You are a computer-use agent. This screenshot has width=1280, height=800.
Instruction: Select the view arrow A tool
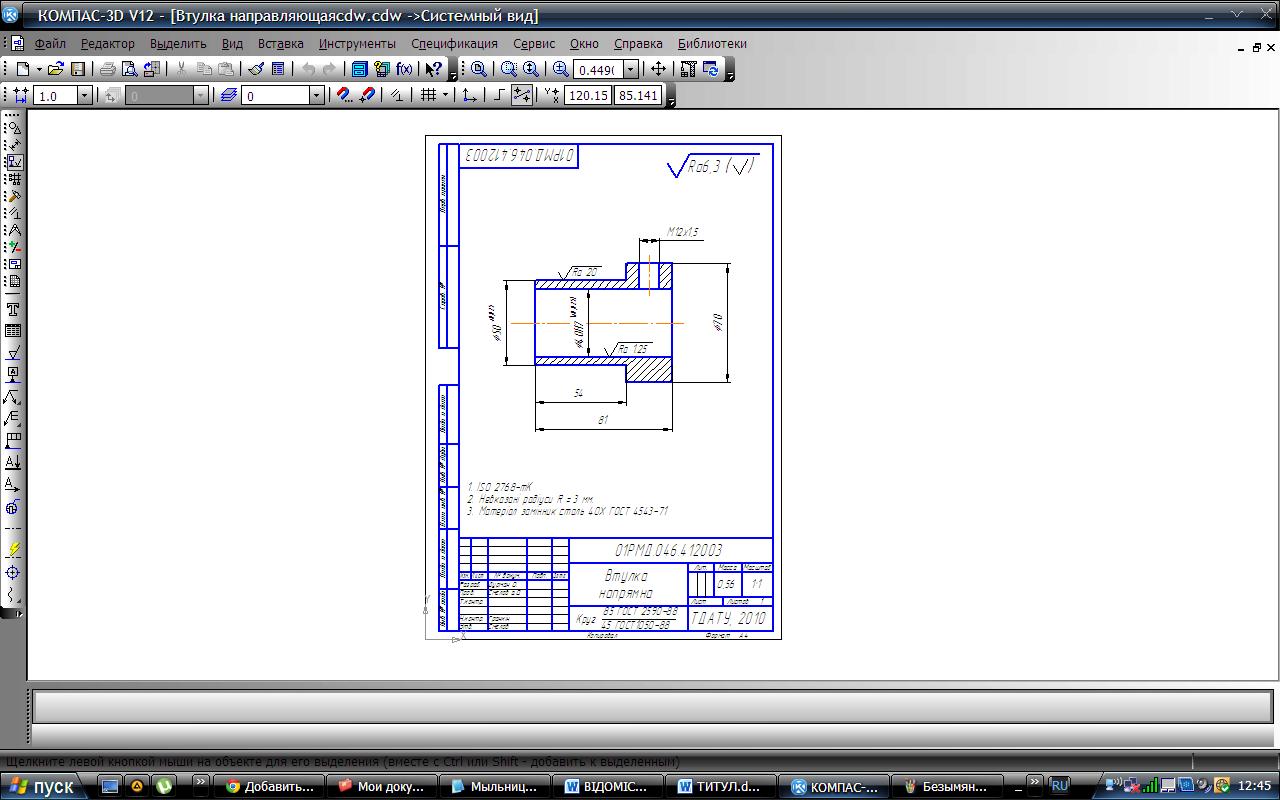pyautogui.click(x=13, y=484)
